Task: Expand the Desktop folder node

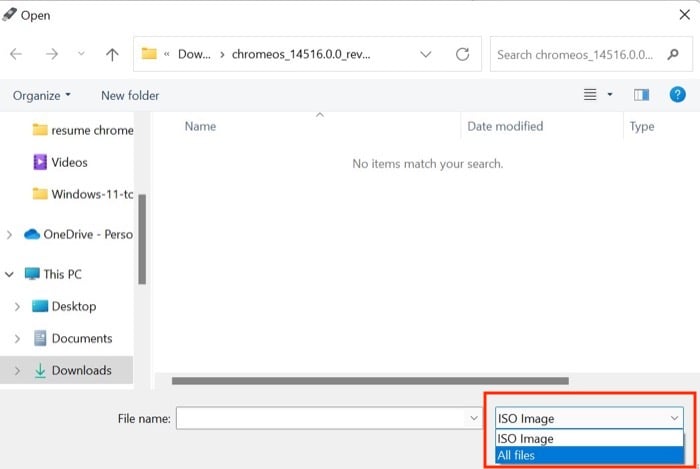Action: point(17,307)
